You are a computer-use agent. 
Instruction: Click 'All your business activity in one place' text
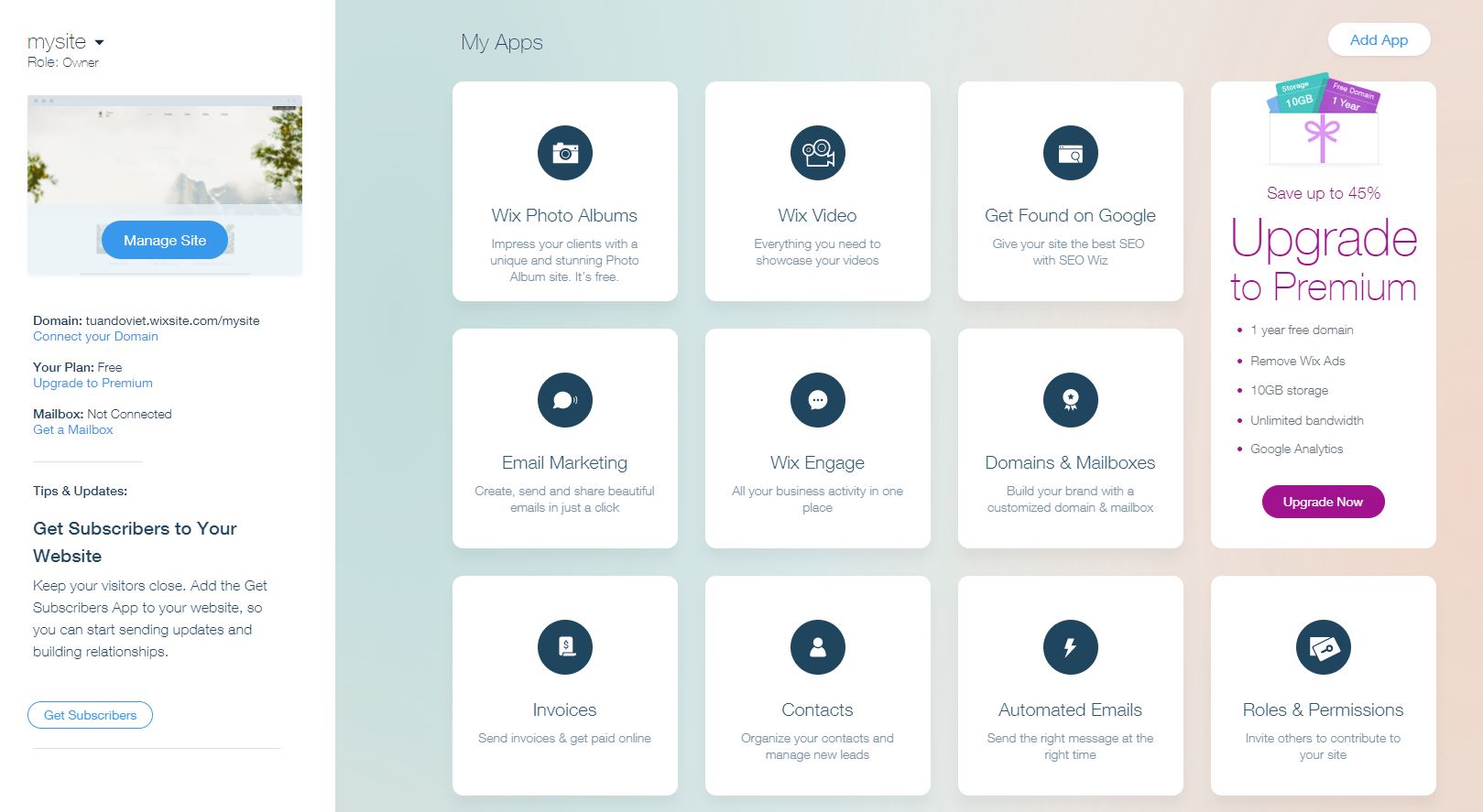[x=817, y=499]
